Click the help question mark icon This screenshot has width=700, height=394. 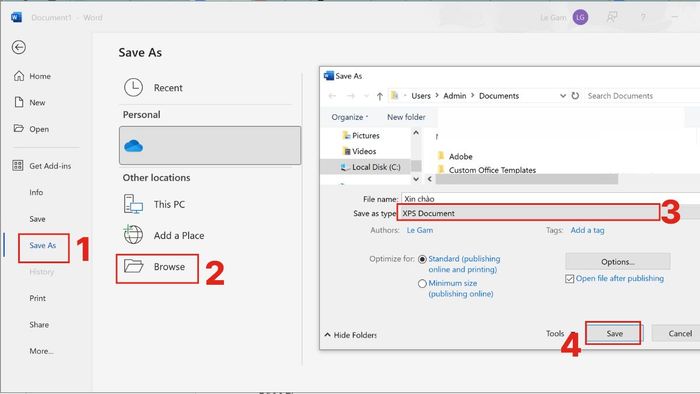pyautogui.click(x=643, y=17)
